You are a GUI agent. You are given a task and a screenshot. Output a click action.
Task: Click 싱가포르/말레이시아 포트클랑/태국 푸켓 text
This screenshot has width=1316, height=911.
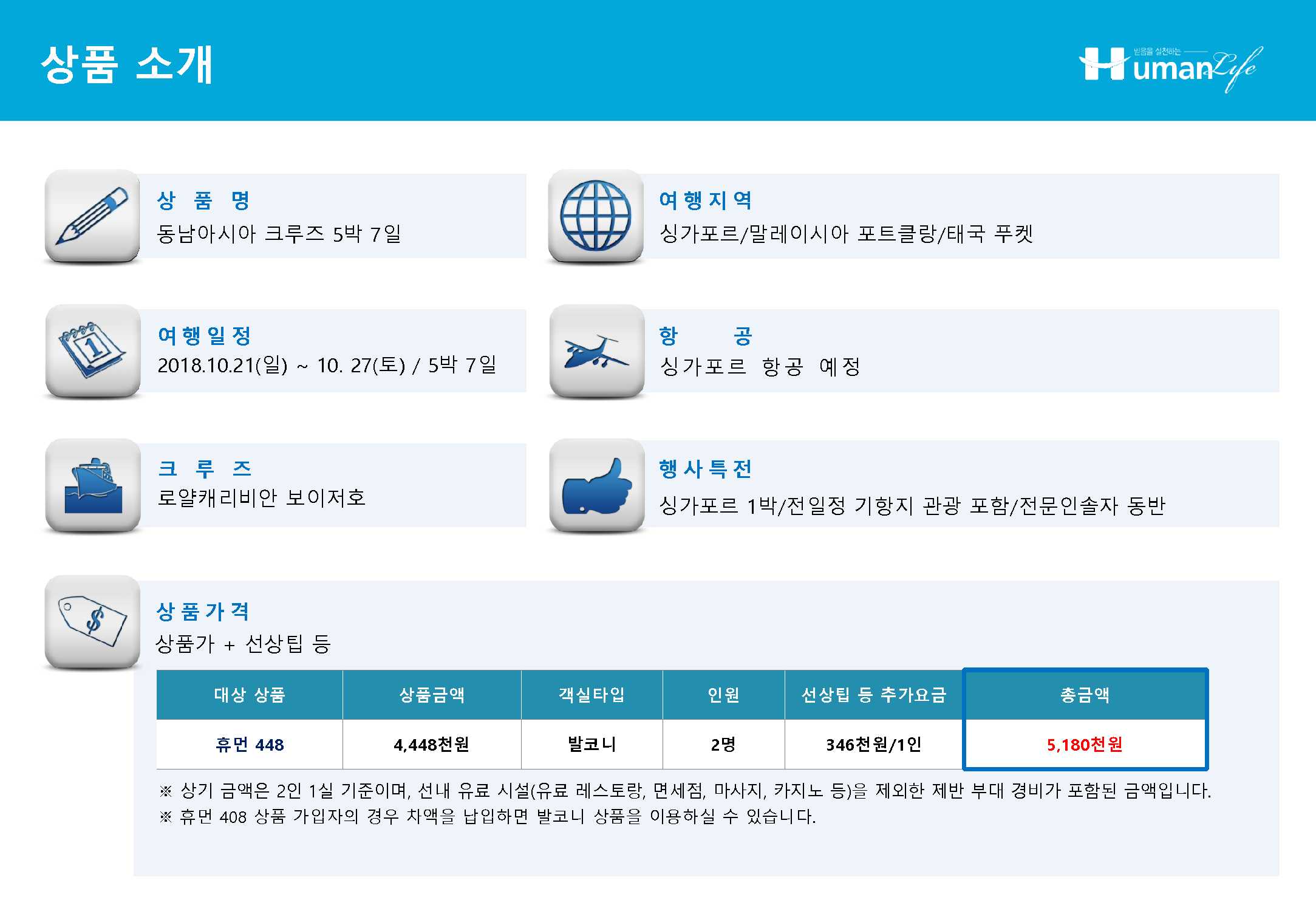point(846,234)
